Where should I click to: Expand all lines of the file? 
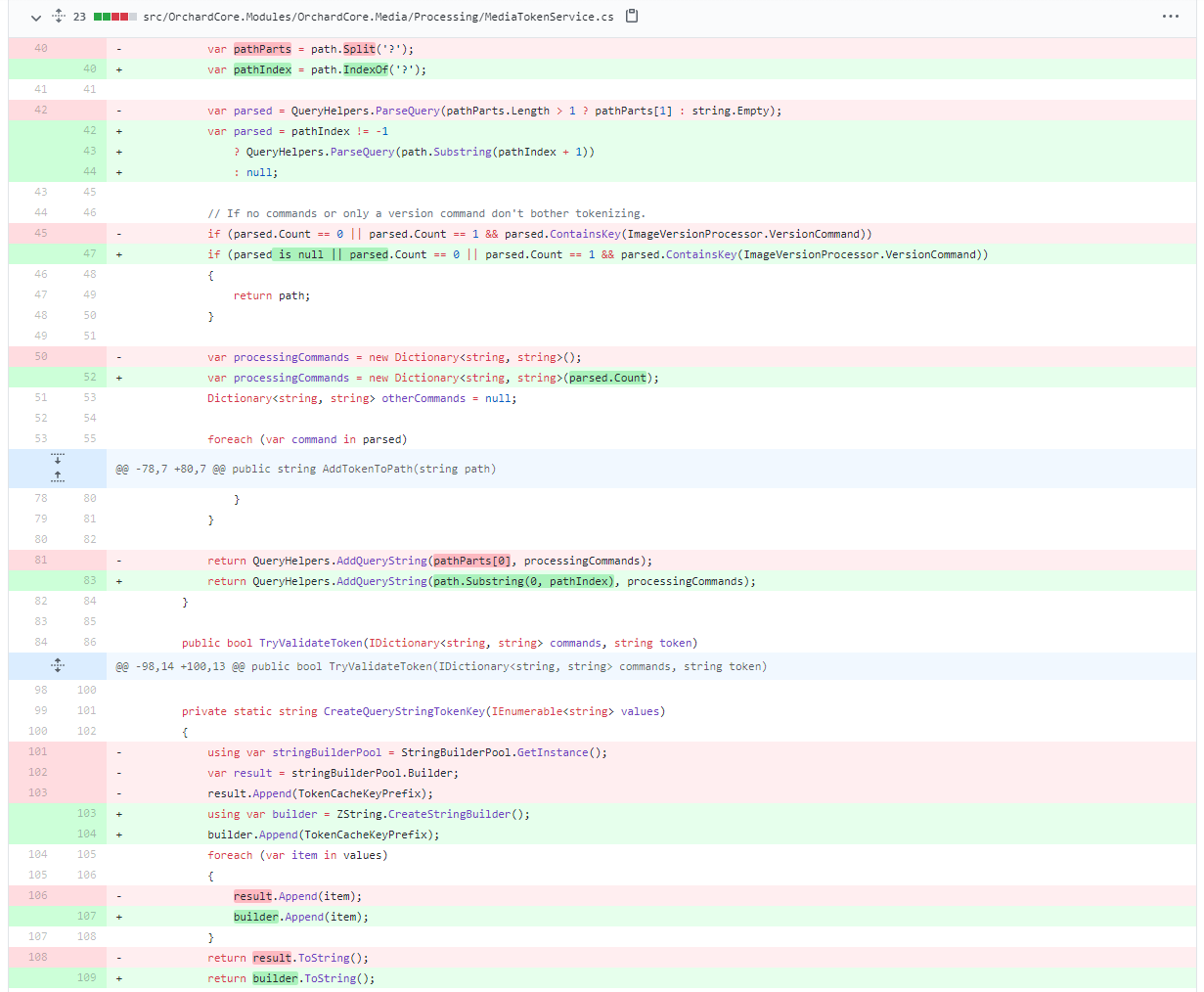[58, 17]
